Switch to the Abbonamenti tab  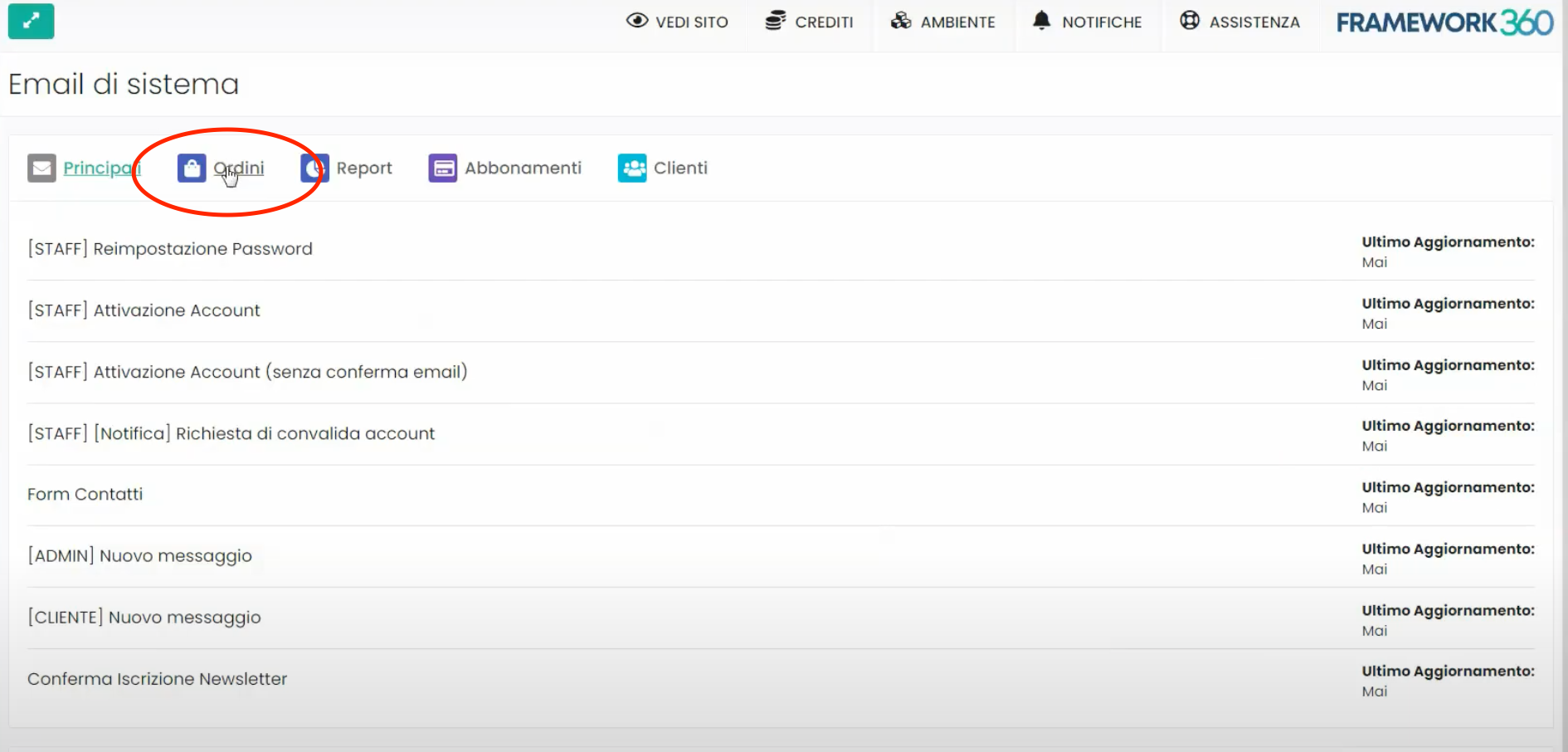click(523, 168)
